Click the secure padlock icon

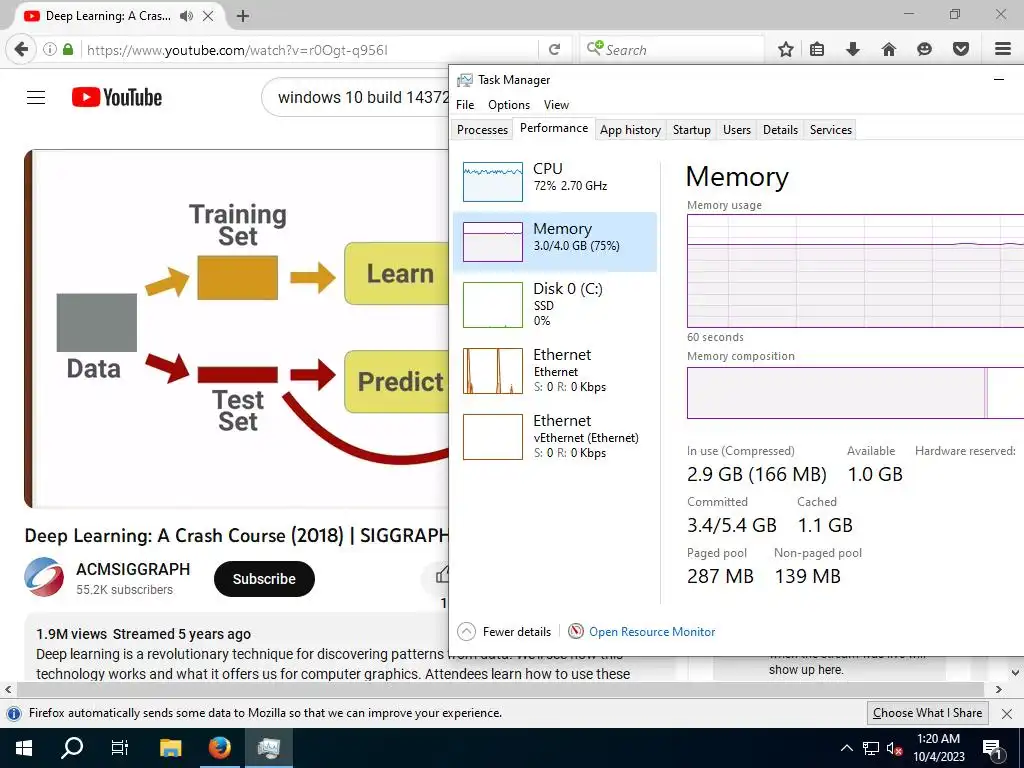(68, 50)
